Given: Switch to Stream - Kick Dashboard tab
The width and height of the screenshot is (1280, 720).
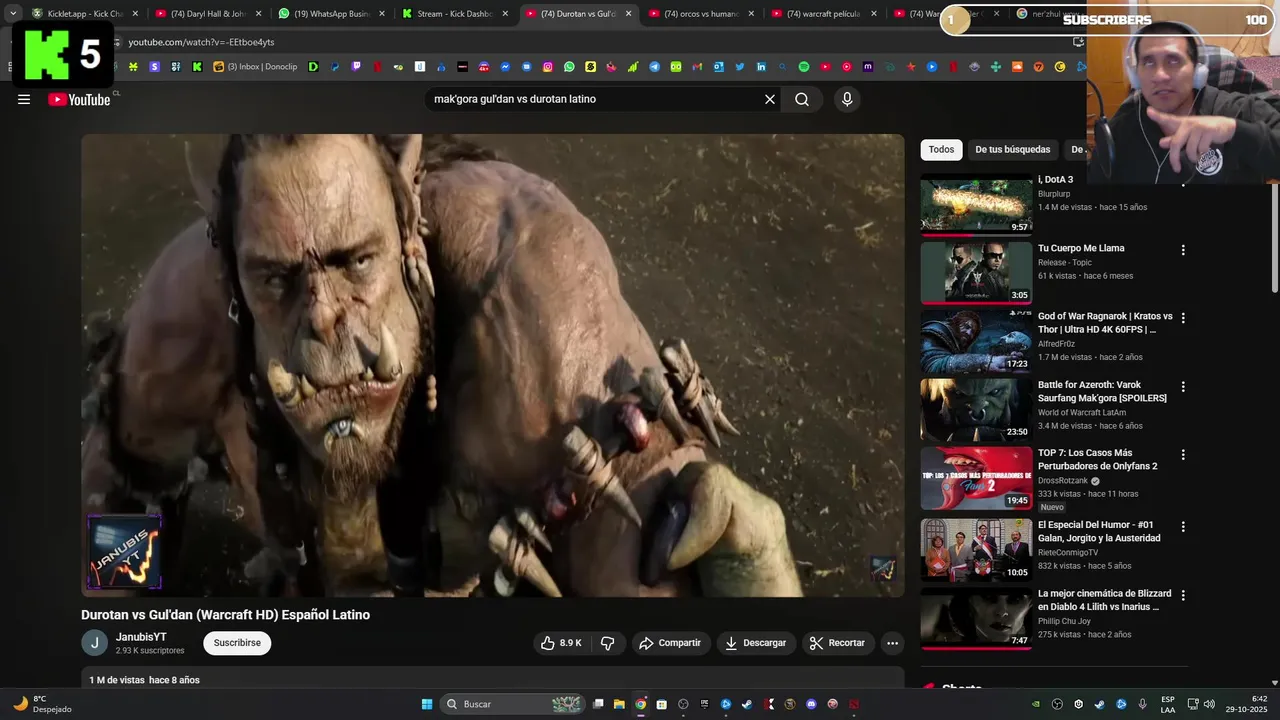Looking at the screenshot, I should [455, 14].
